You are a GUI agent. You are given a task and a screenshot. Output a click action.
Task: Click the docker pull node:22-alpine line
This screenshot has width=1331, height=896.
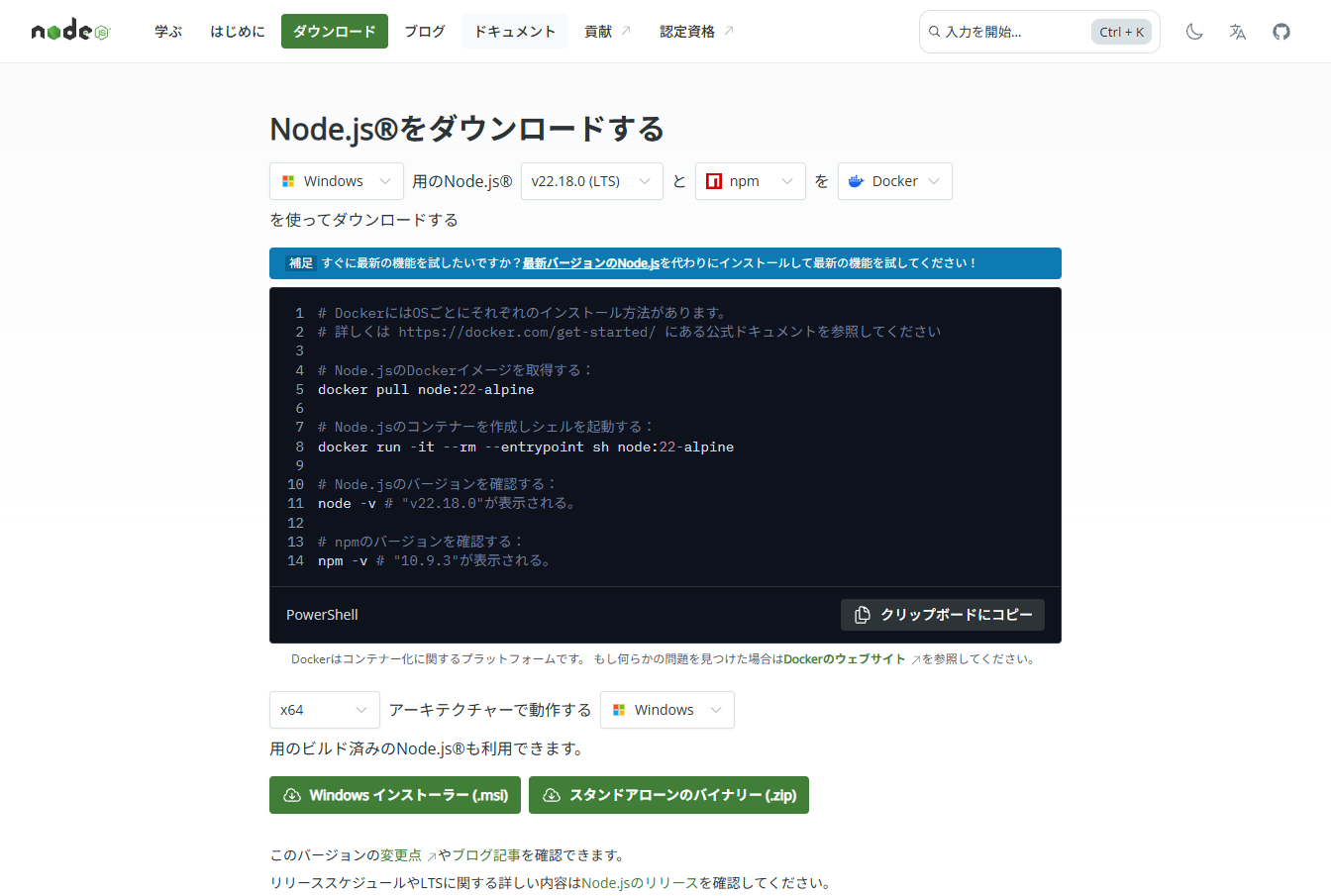click(426, 389)
